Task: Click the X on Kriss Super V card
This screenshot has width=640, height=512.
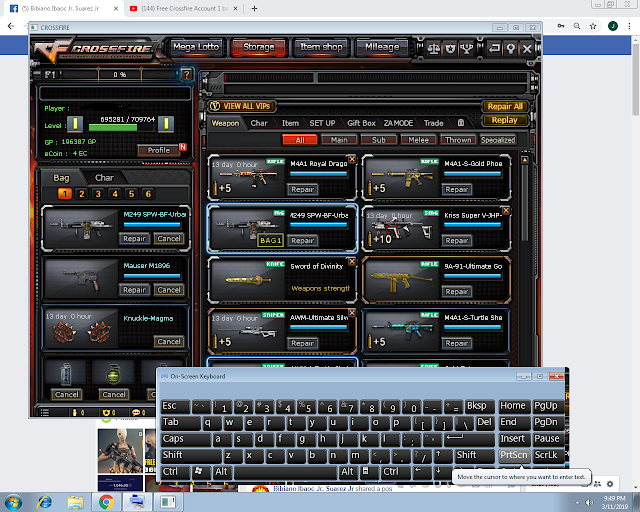Action: pyautogui.click(x=506, y=210)
